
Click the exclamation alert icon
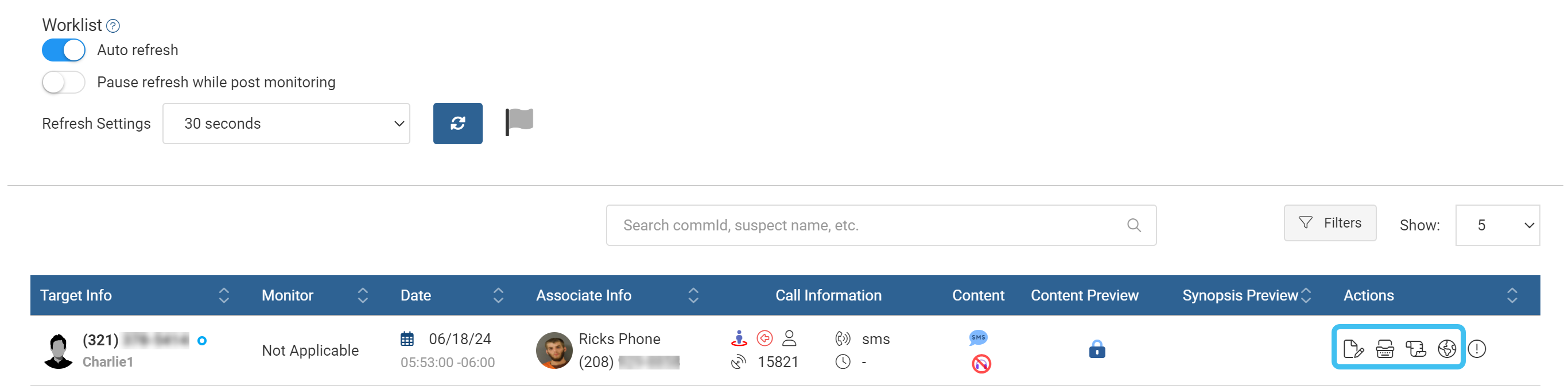[x=1477, y=349]
